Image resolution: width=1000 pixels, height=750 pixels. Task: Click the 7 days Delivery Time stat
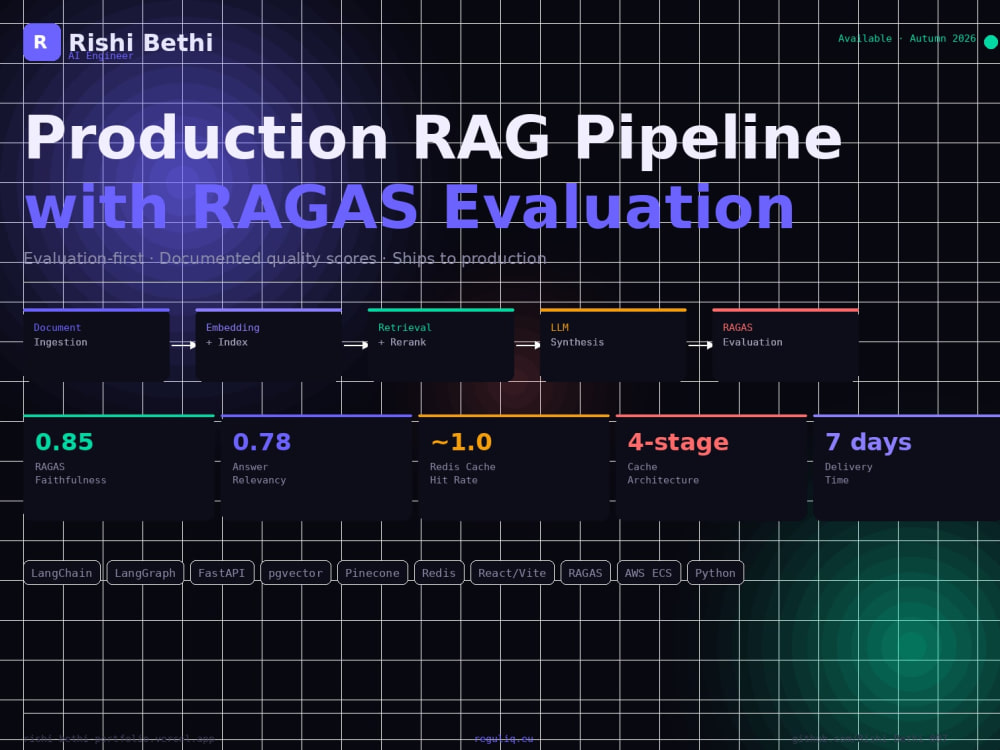907,467
